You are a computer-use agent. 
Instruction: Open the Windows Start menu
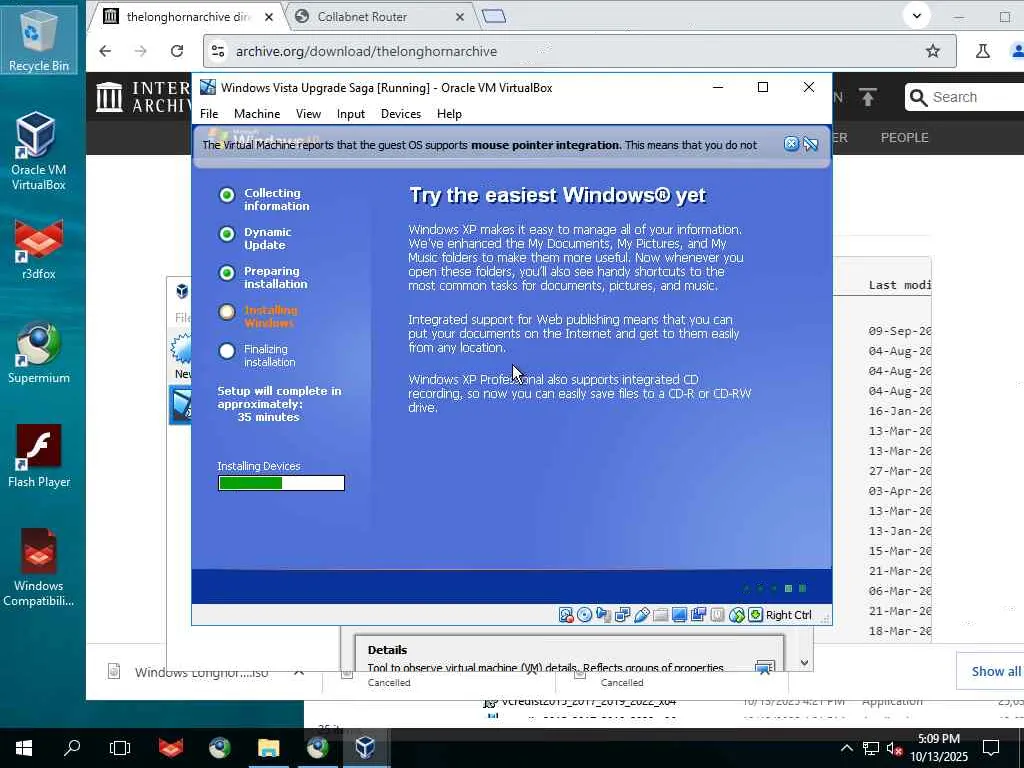tap(24, 748)
